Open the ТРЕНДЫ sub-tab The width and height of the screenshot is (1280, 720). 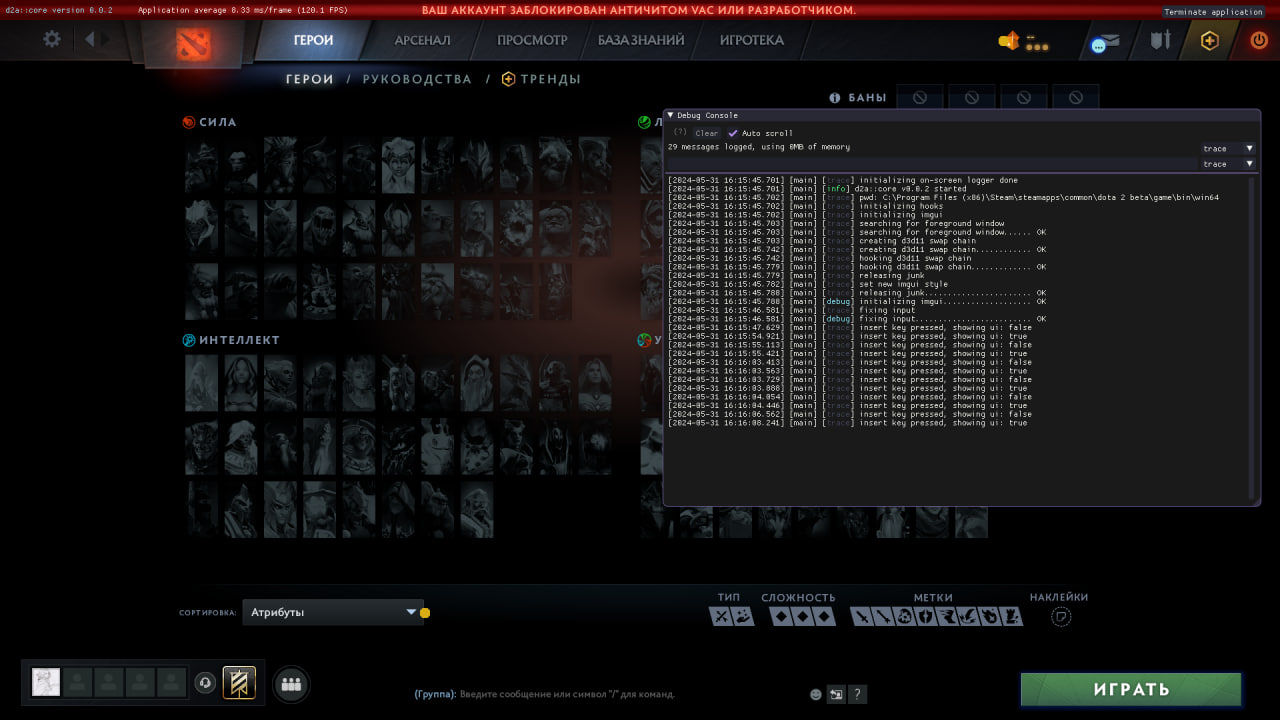coord(550,79)
